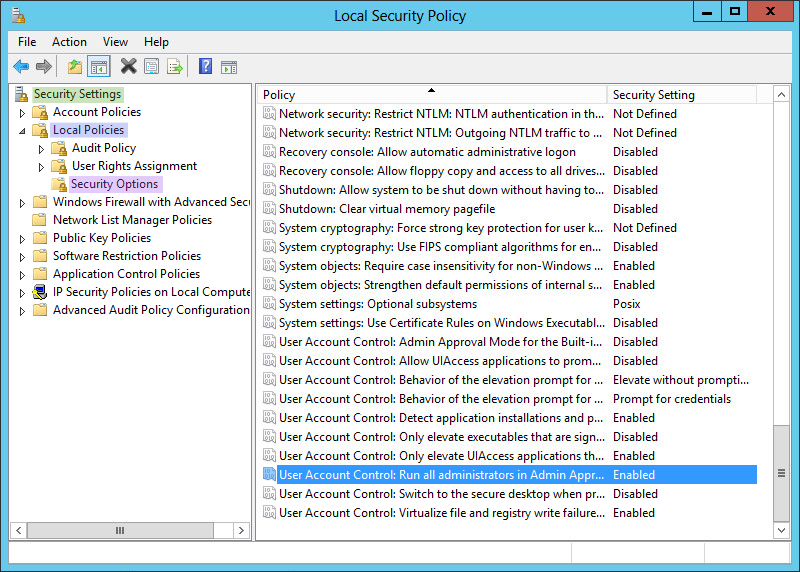Click the Policy column header
The width and height of the screenshot is (800, 572).
point(430,95)
